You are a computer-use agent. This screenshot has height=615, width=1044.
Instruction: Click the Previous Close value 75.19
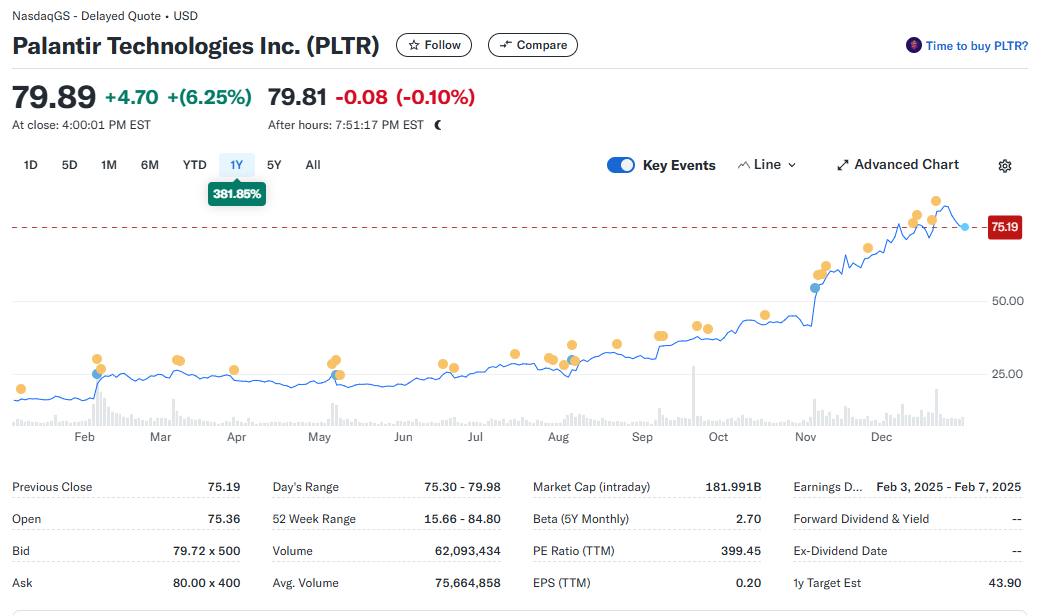click(224, 487)
